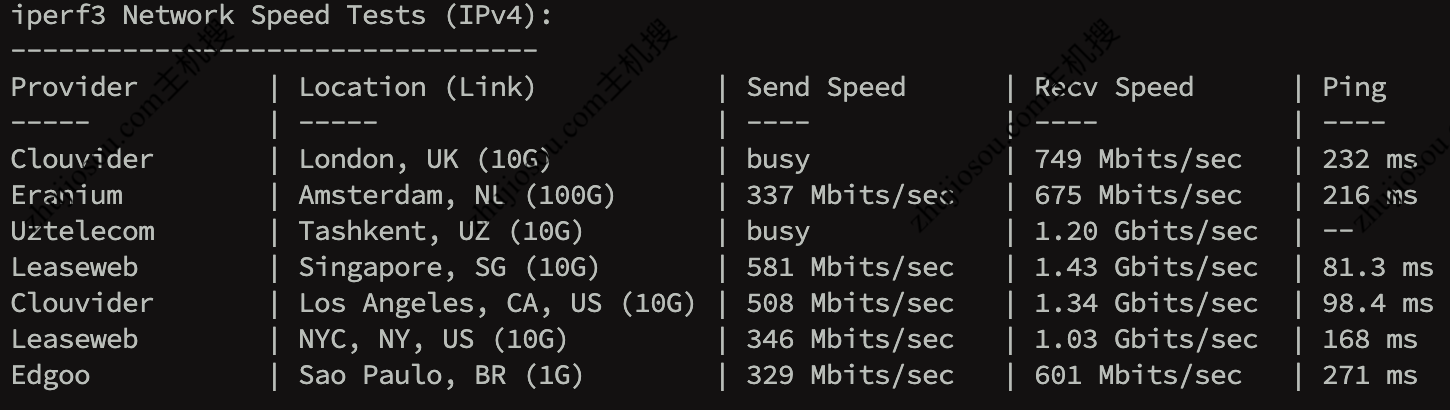This screenshot has width=1450, height=410.
Task: Click the Ping column header
Action: tap(1354, 88)
